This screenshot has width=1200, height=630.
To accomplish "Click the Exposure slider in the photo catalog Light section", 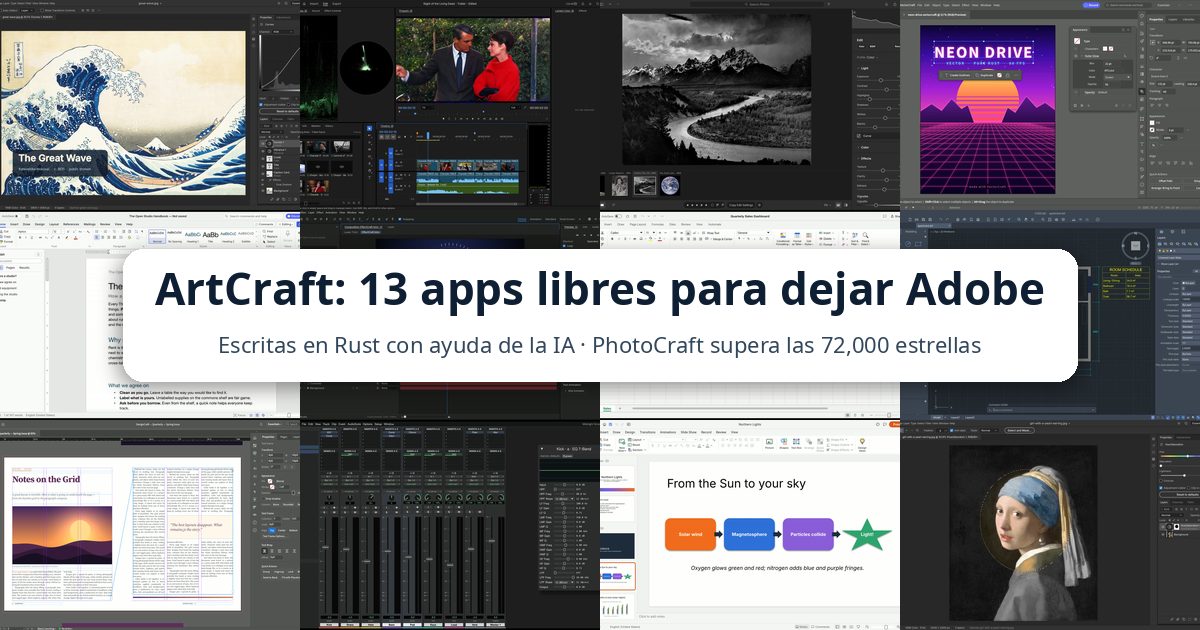I will 879,80.
